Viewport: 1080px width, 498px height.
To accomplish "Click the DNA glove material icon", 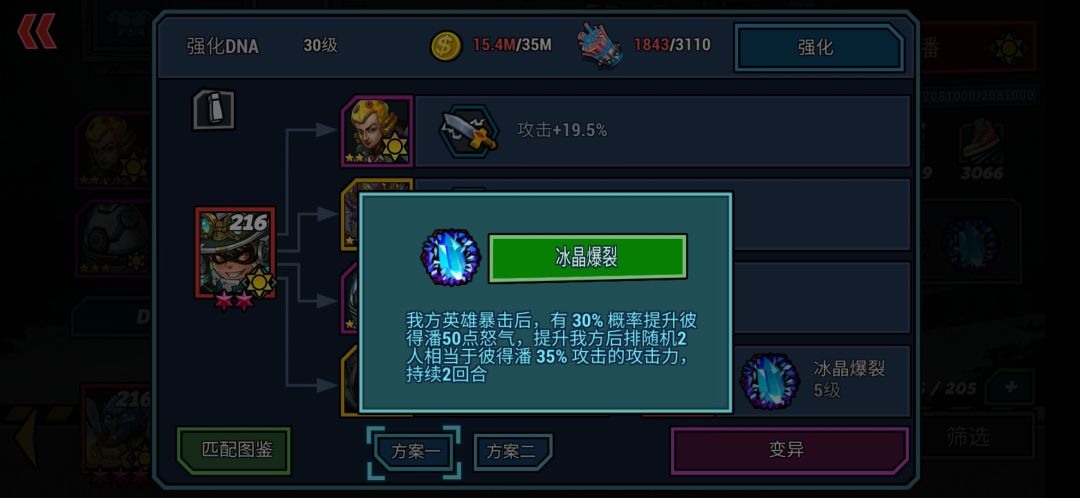I will click(x=599, y=45).
